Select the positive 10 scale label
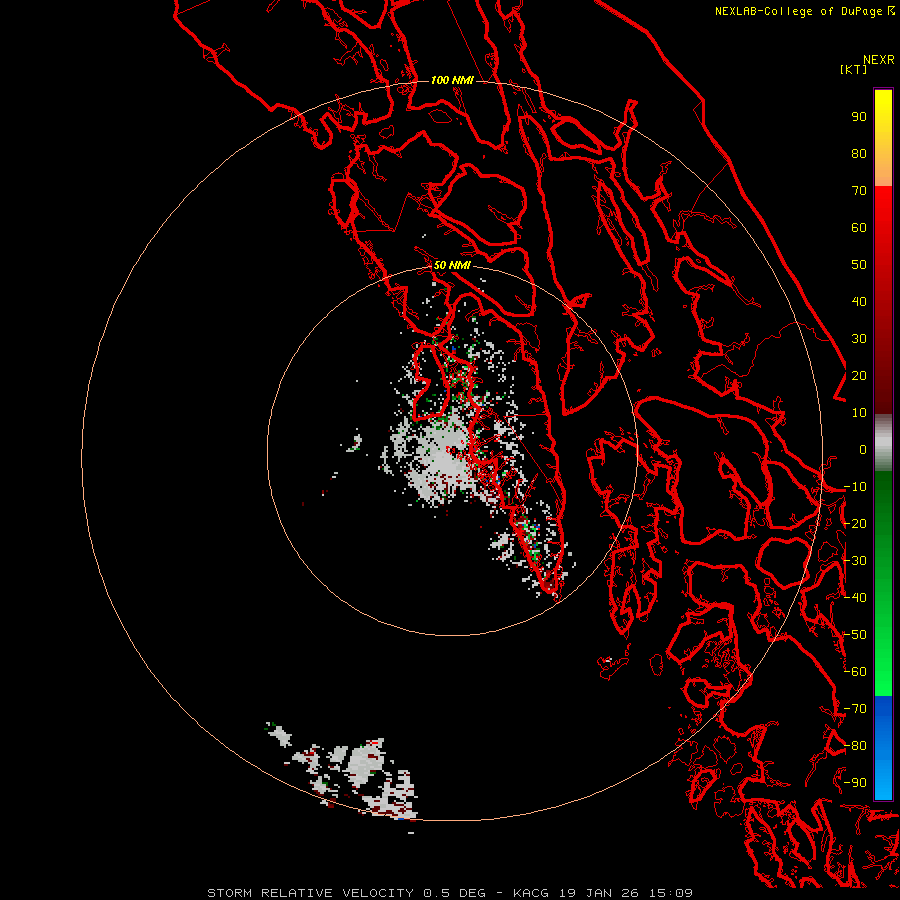Viewport: 900px width, 900px height. [859, 413]
